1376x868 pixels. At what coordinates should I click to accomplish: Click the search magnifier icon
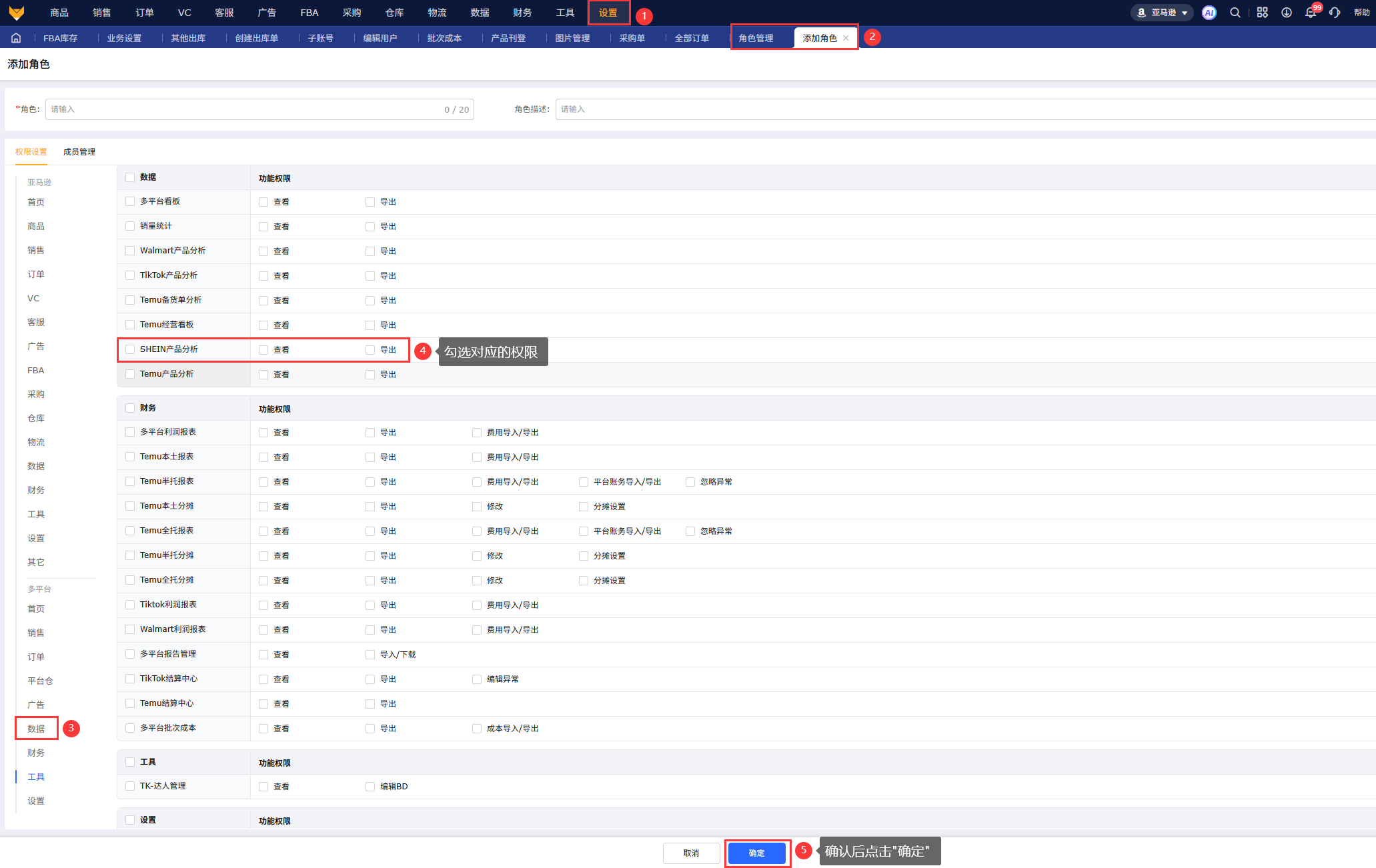pyautogui.click(x=1235, y=13)
